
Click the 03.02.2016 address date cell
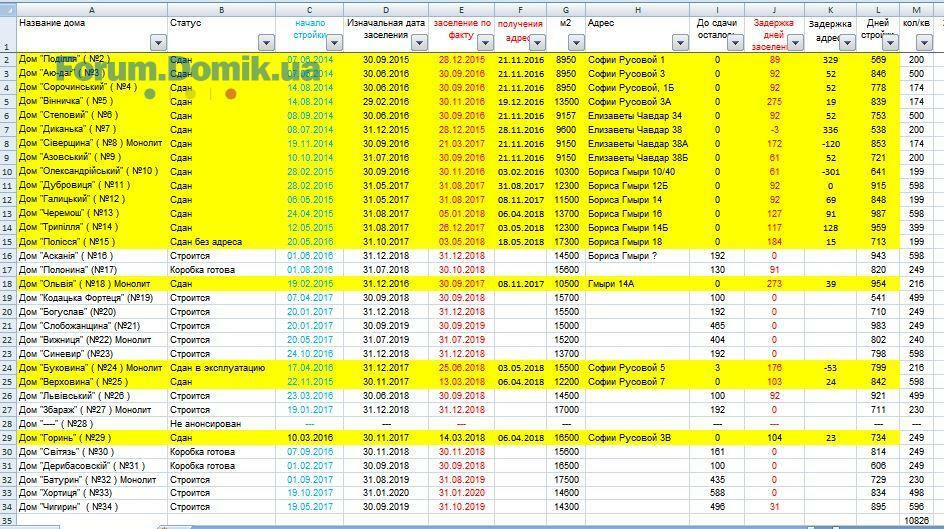[521, 172]
